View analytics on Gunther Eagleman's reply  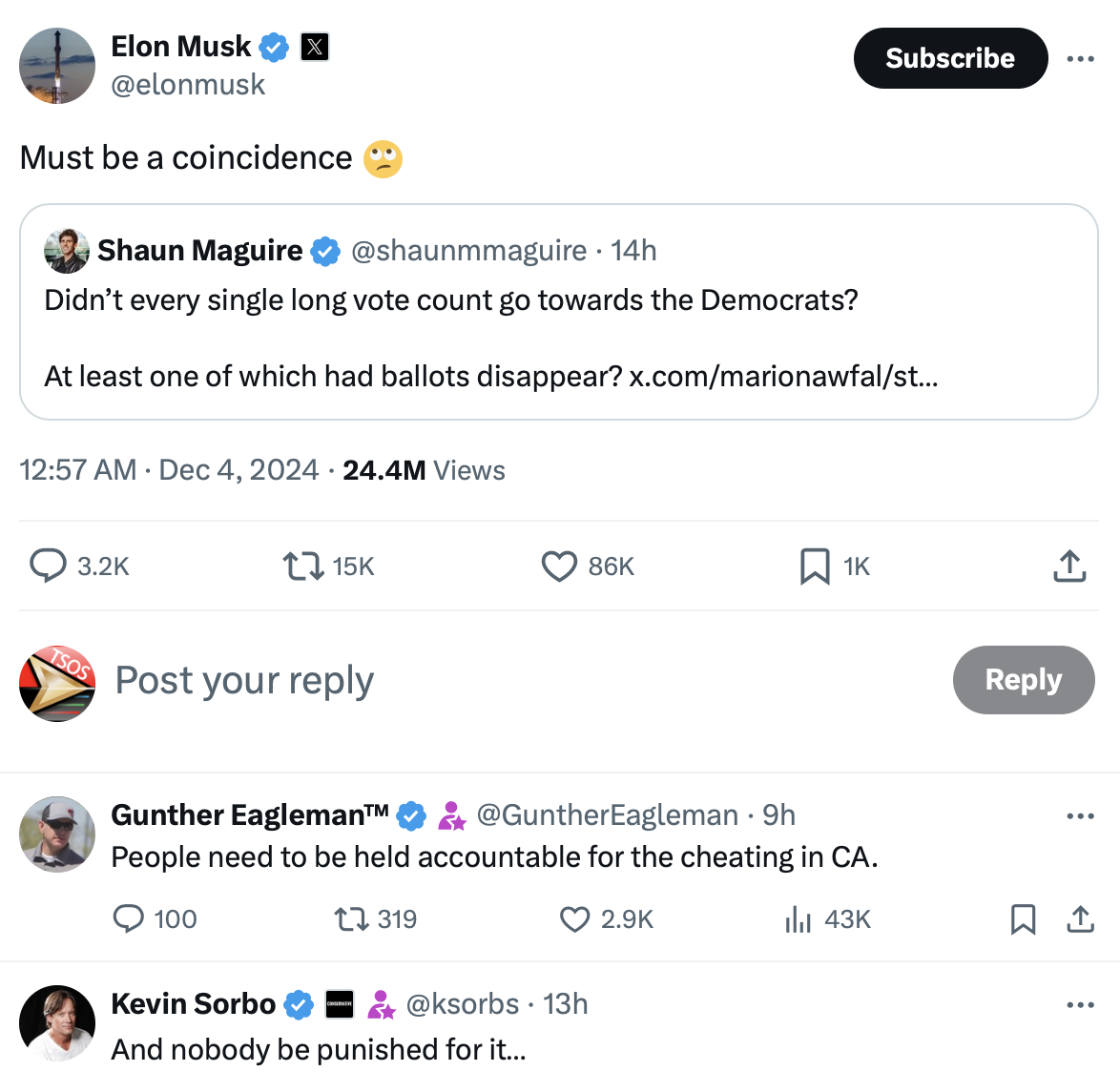(798, 919)
